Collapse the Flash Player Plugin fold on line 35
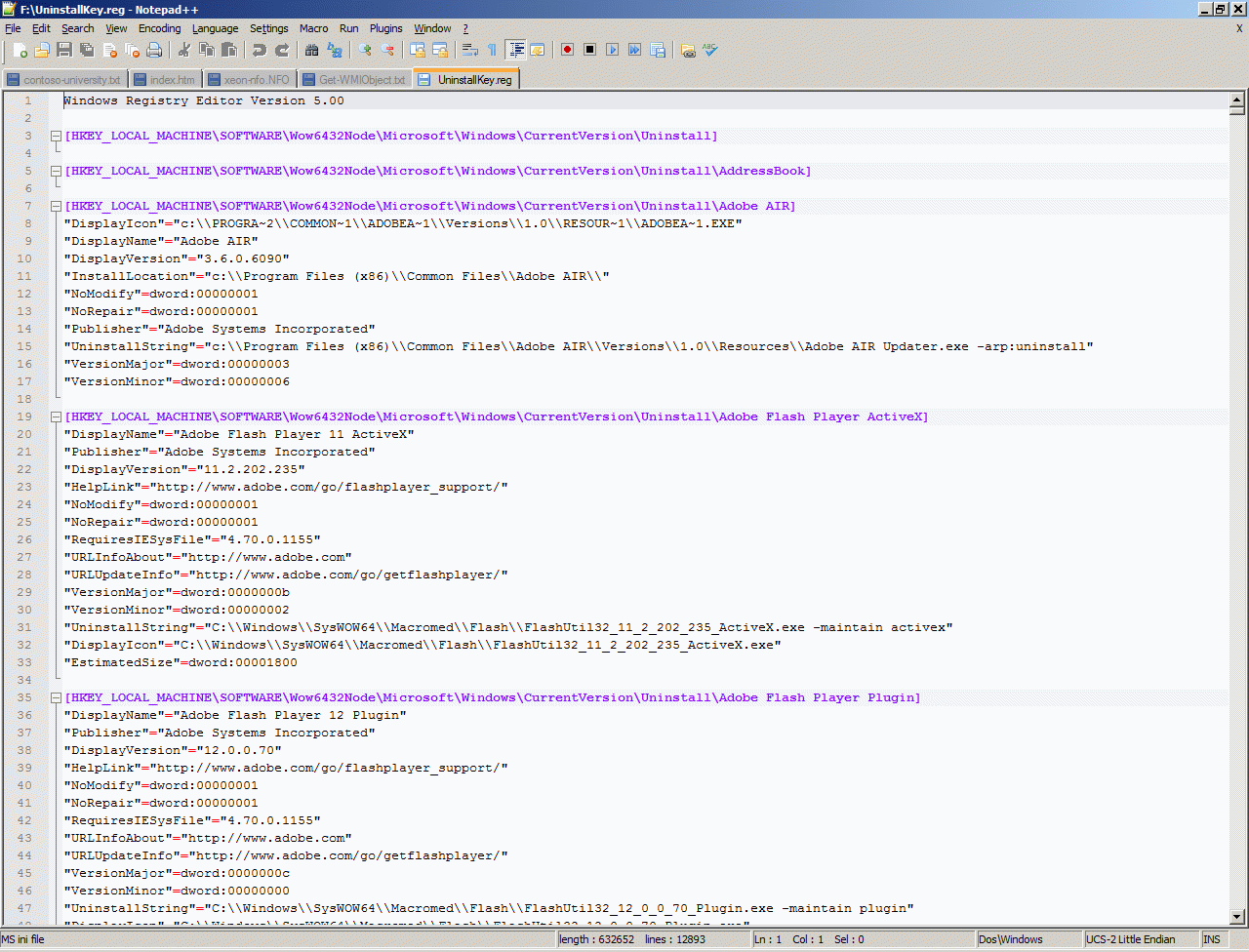 [x=57, y=698]
